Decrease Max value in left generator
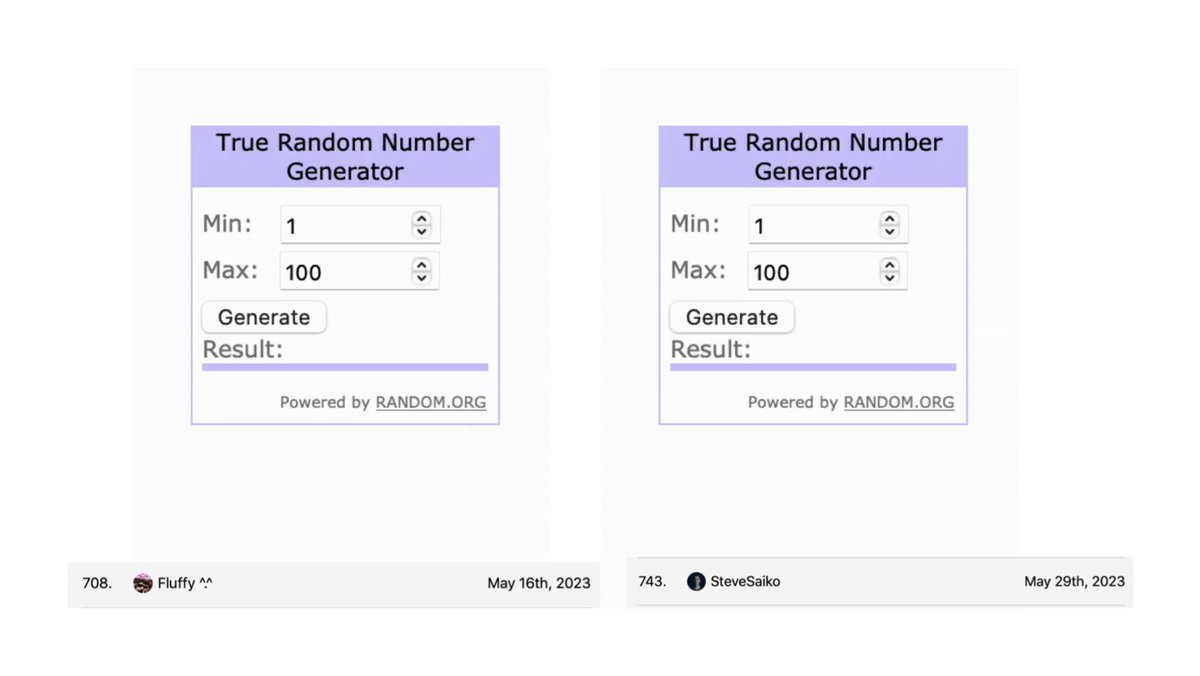 [422, 277]
